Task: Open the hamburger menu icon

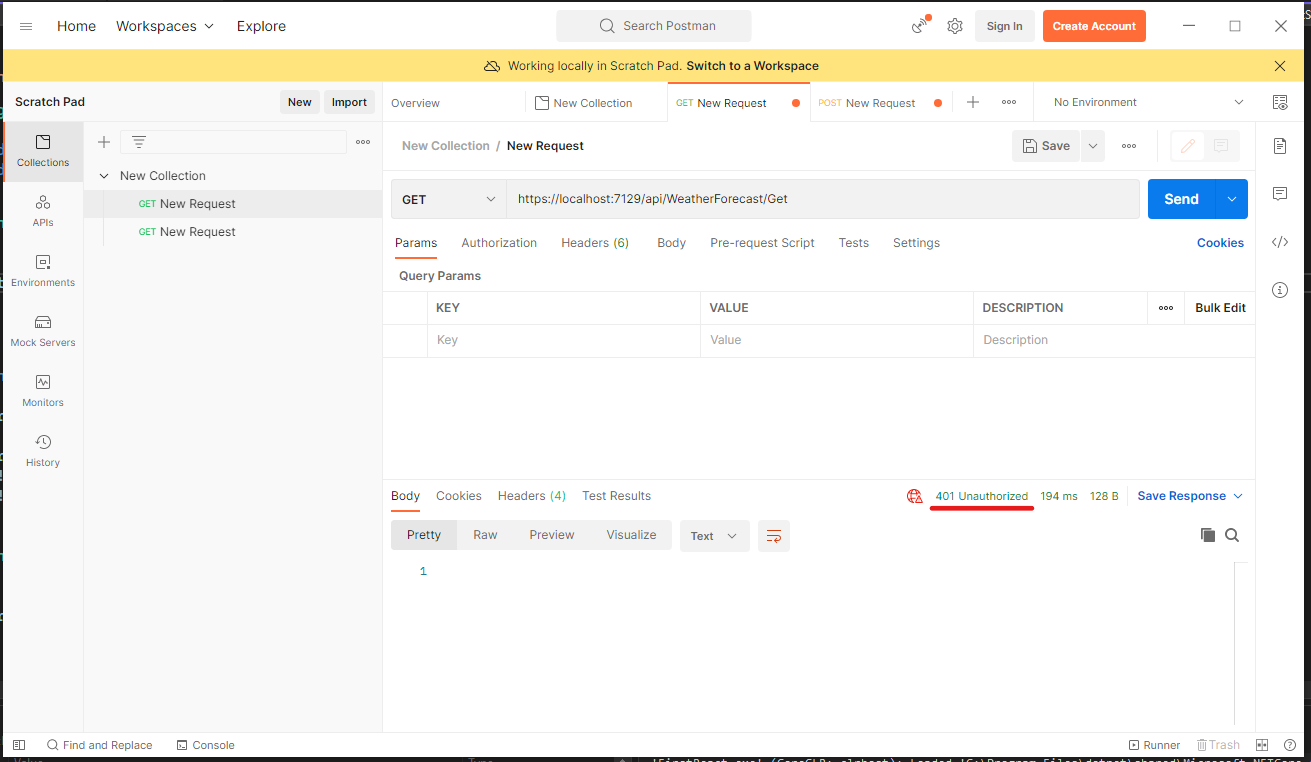Action: click(x=26, y=26)
